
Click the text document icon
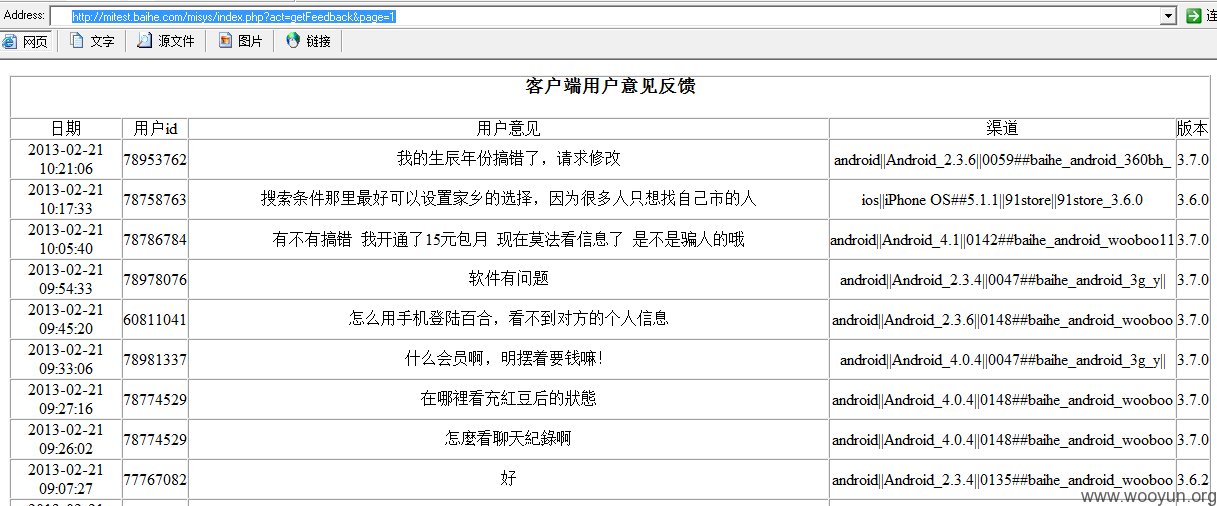point(76,41)
